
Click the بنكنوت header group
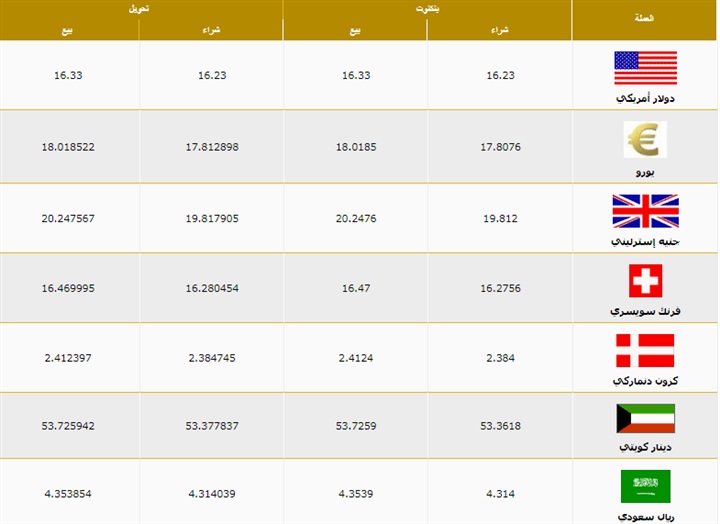[x=428, y=8]
